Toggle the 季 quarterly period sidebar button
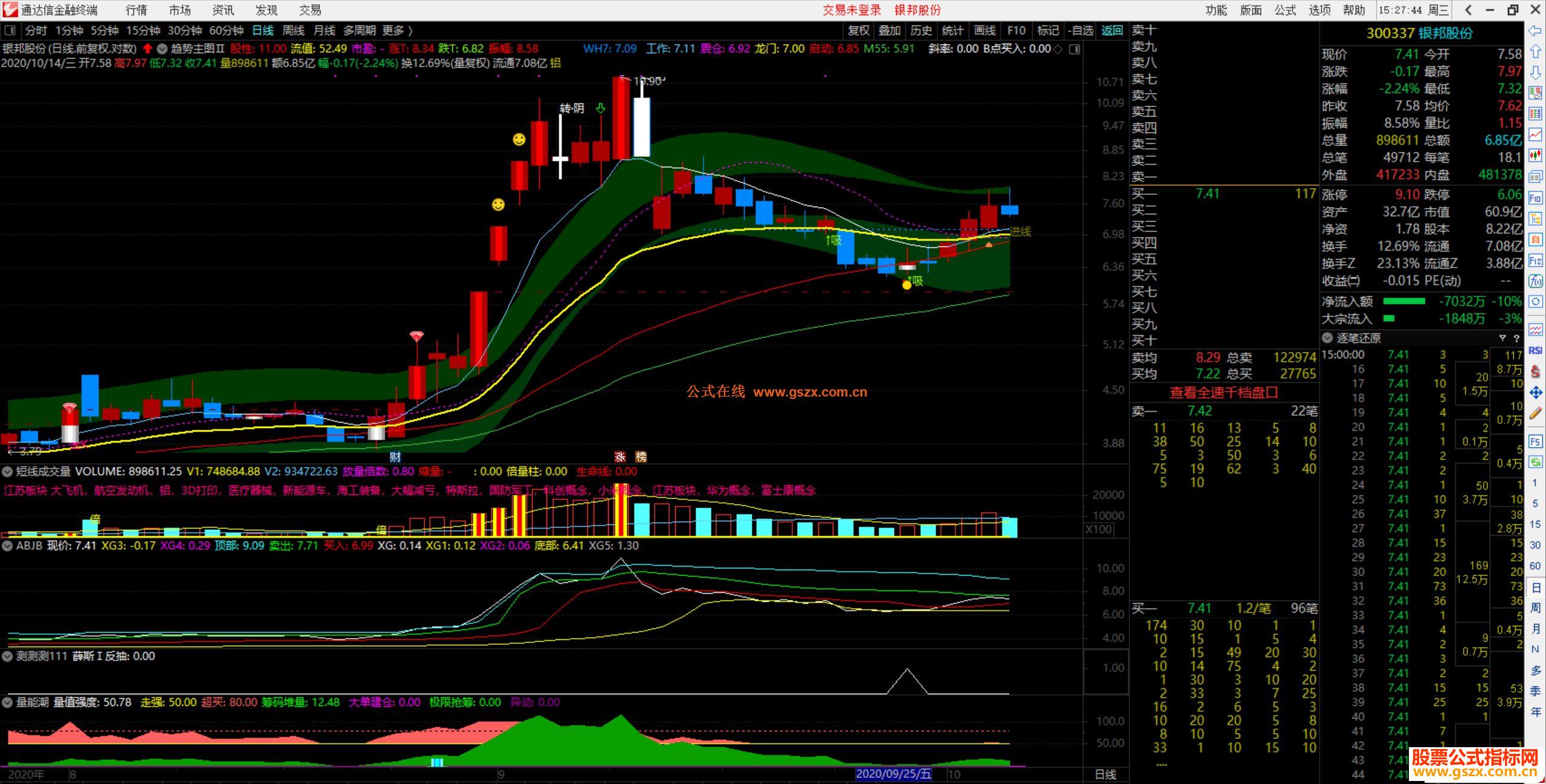The height and width of the screenshot is (784, 1546). (1535, 691)
